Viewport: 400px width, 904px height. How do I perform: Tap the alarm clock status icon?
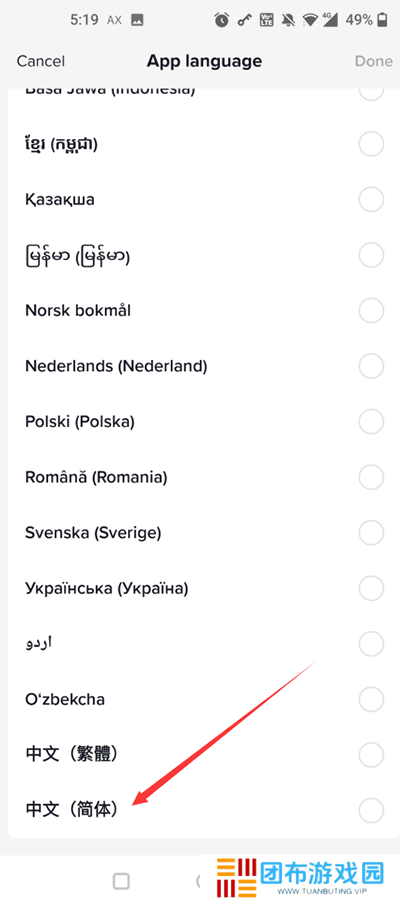pyautogui.click(x=222, y=20)
